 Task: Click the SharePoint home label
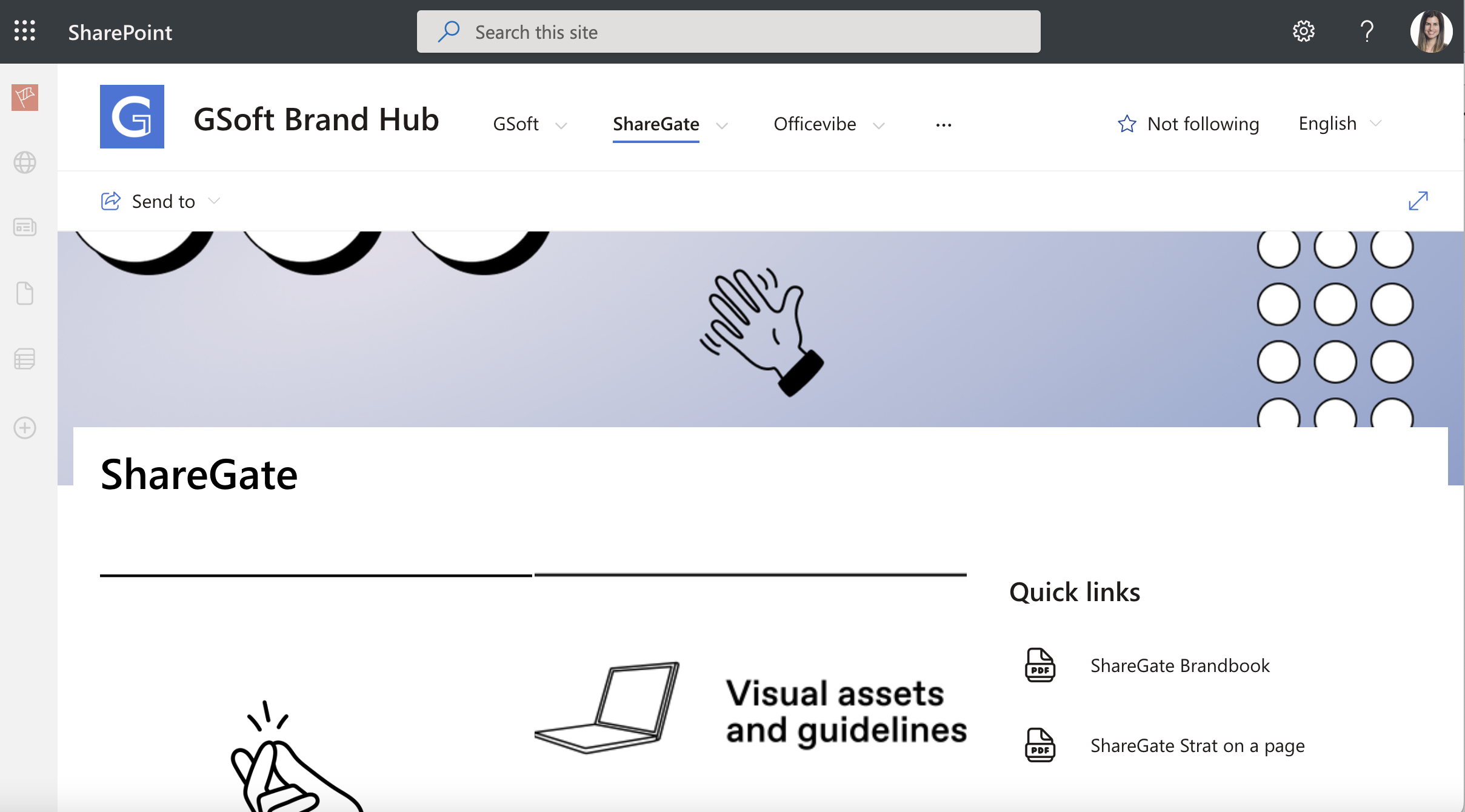point(120,32)
